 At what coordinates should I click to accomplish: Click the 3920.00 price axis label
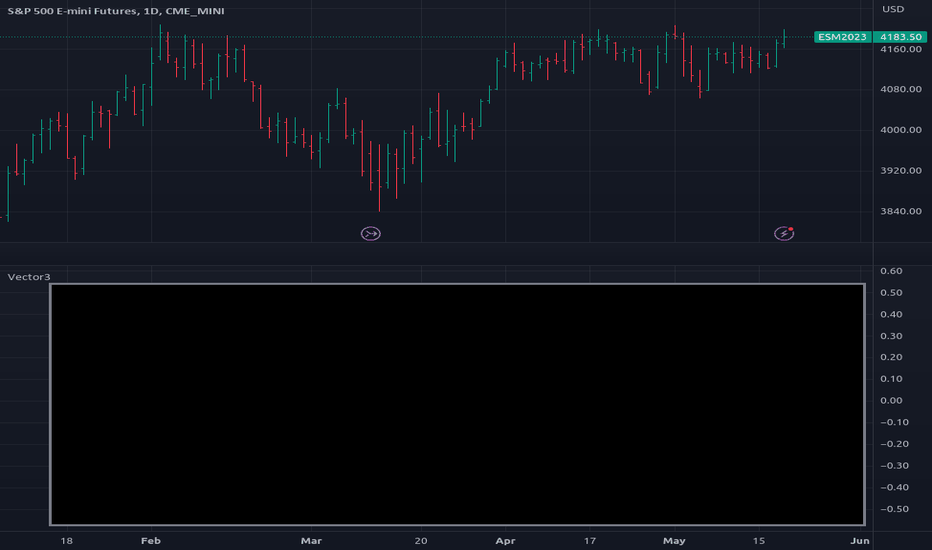pyautogui.click(x=900, y=171)
